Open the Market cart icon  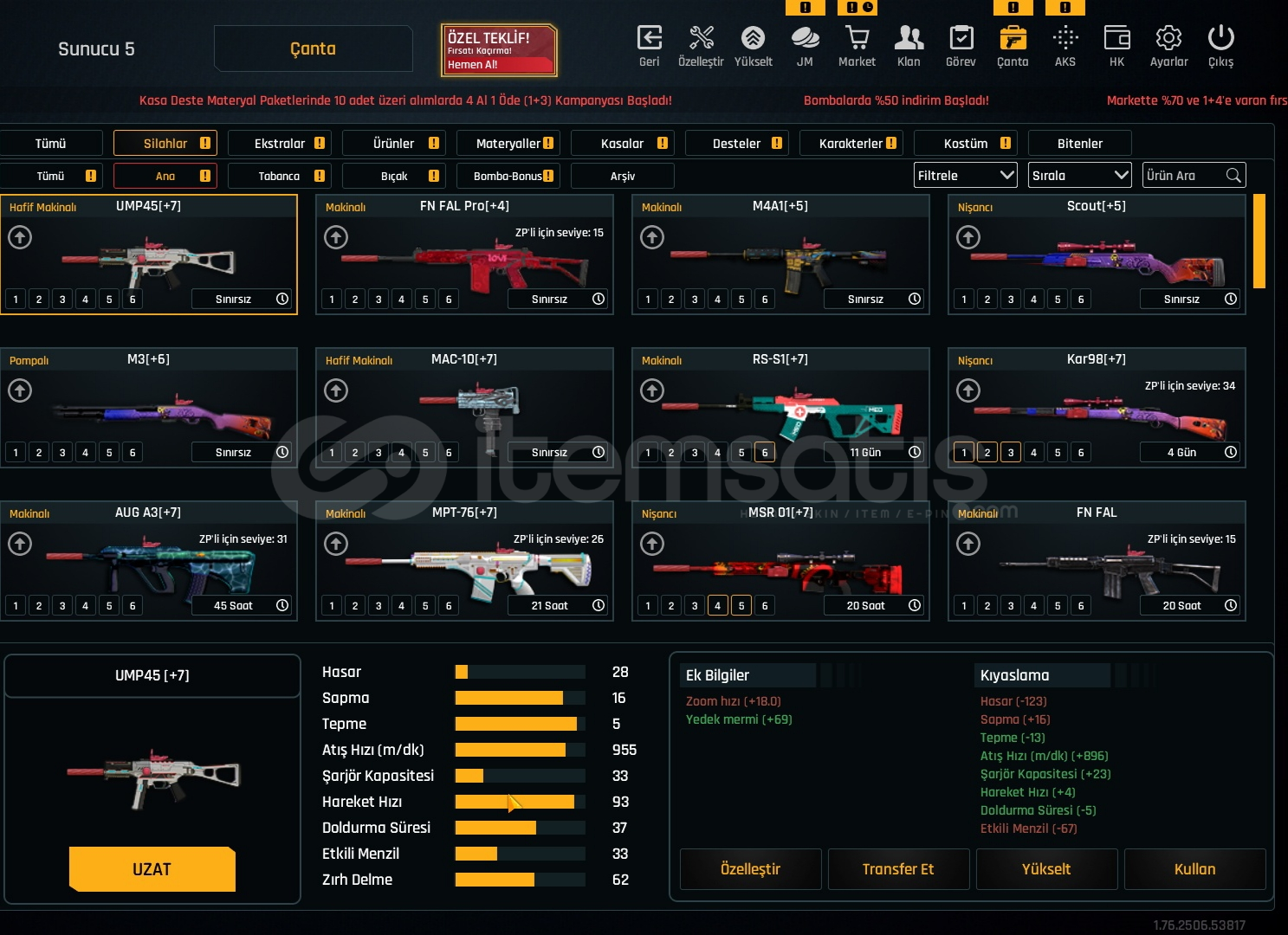[857, 38]
